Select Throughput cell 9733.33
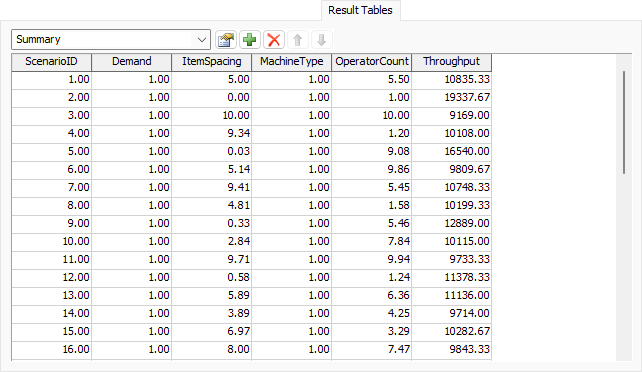Image resolution: width=642 pixels, height=372 pixels. 452,259
